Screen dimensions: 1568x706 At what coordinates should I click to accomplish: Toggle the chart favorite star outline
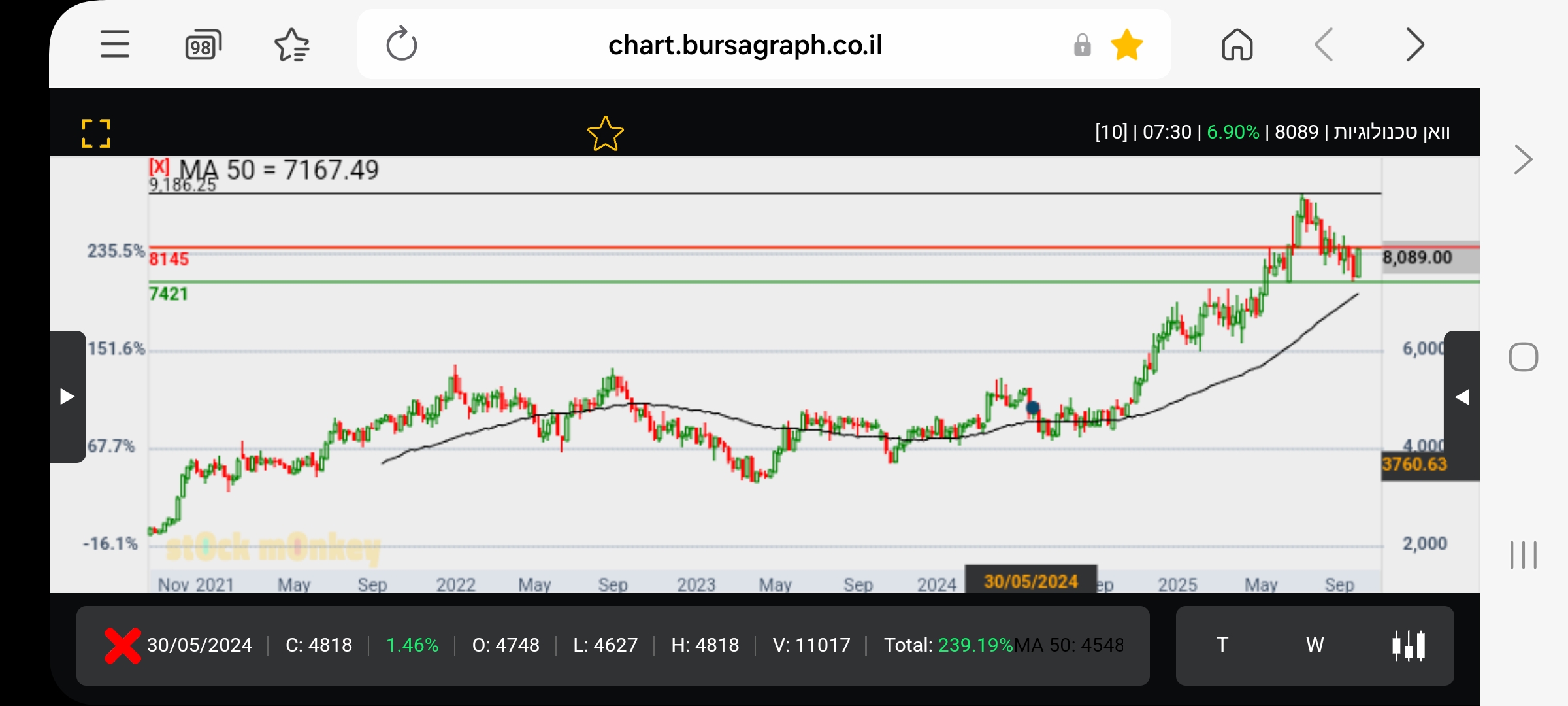pos(605,133)
